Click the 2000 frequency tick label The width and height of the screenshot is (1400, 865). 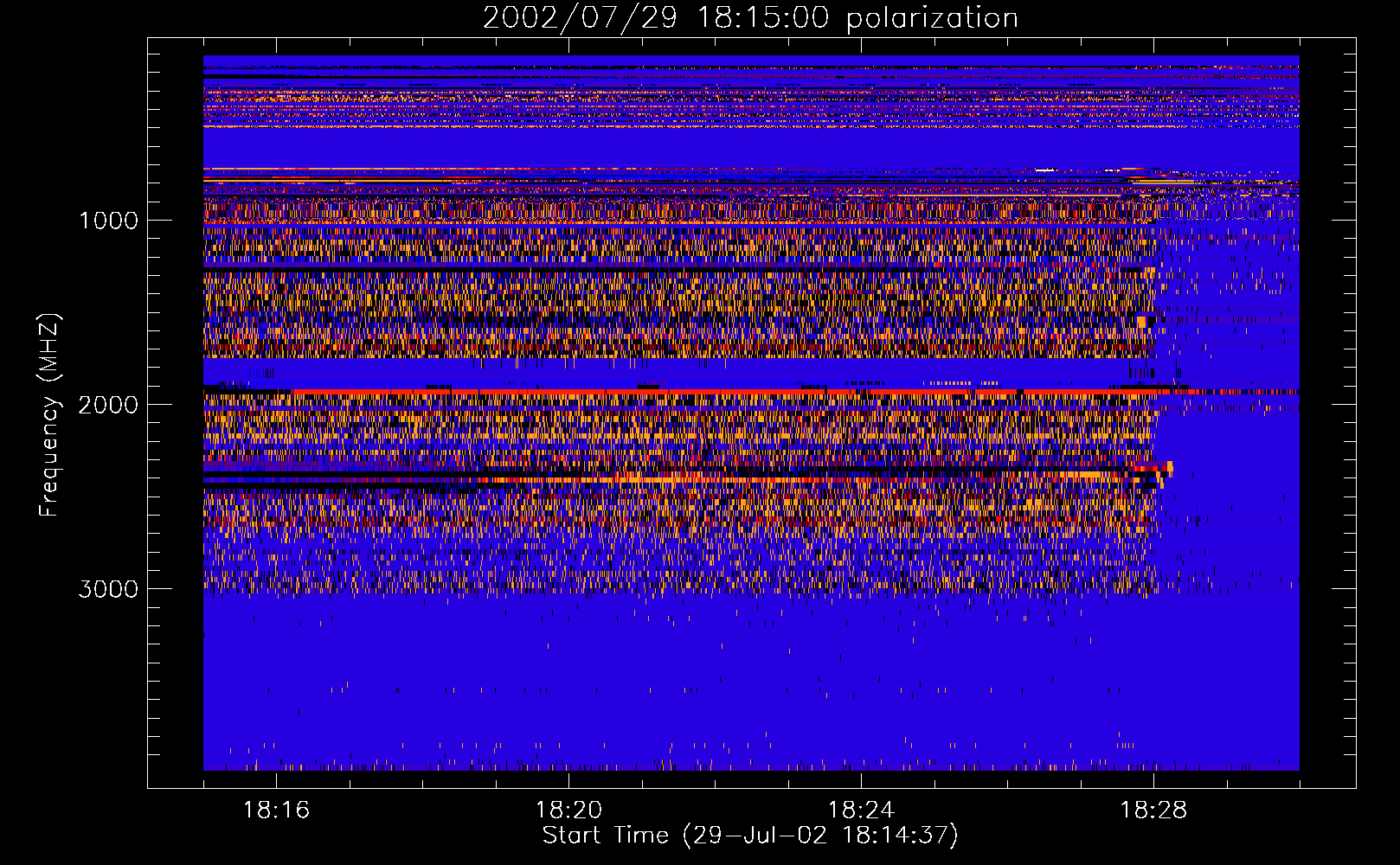pyautogui.click(x=108, y=405)
